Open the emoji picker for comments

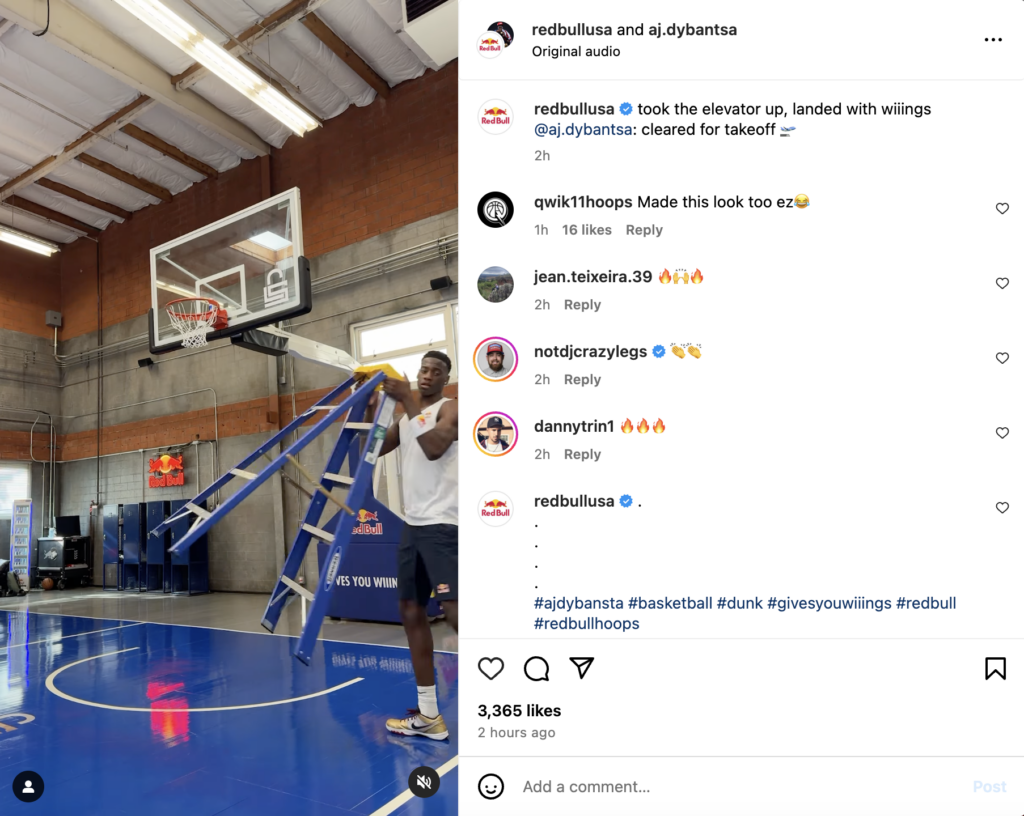[x=490, y=787]
